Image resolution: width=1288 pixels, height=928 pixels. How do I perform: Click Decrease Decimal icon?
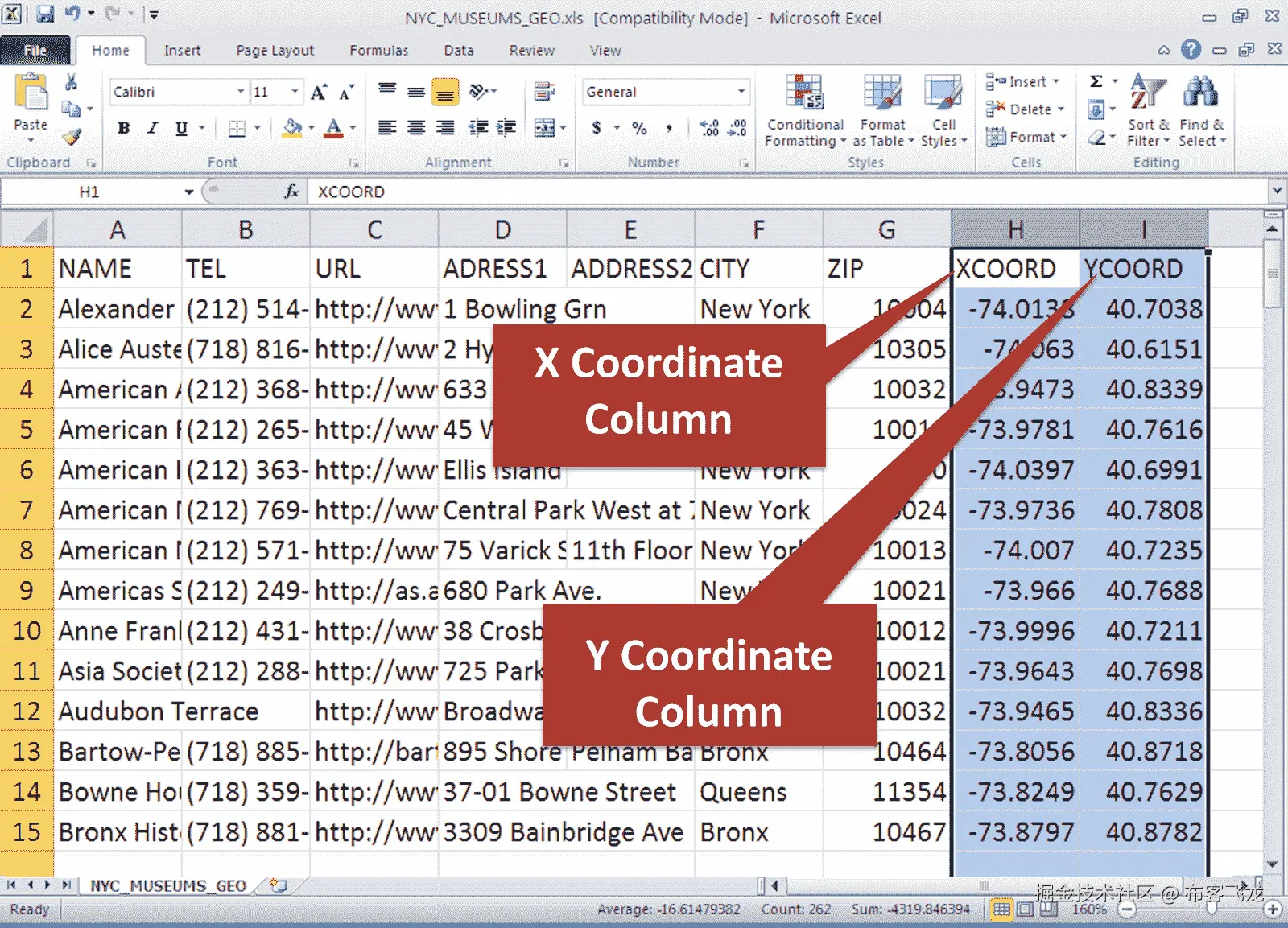(737, 128)
